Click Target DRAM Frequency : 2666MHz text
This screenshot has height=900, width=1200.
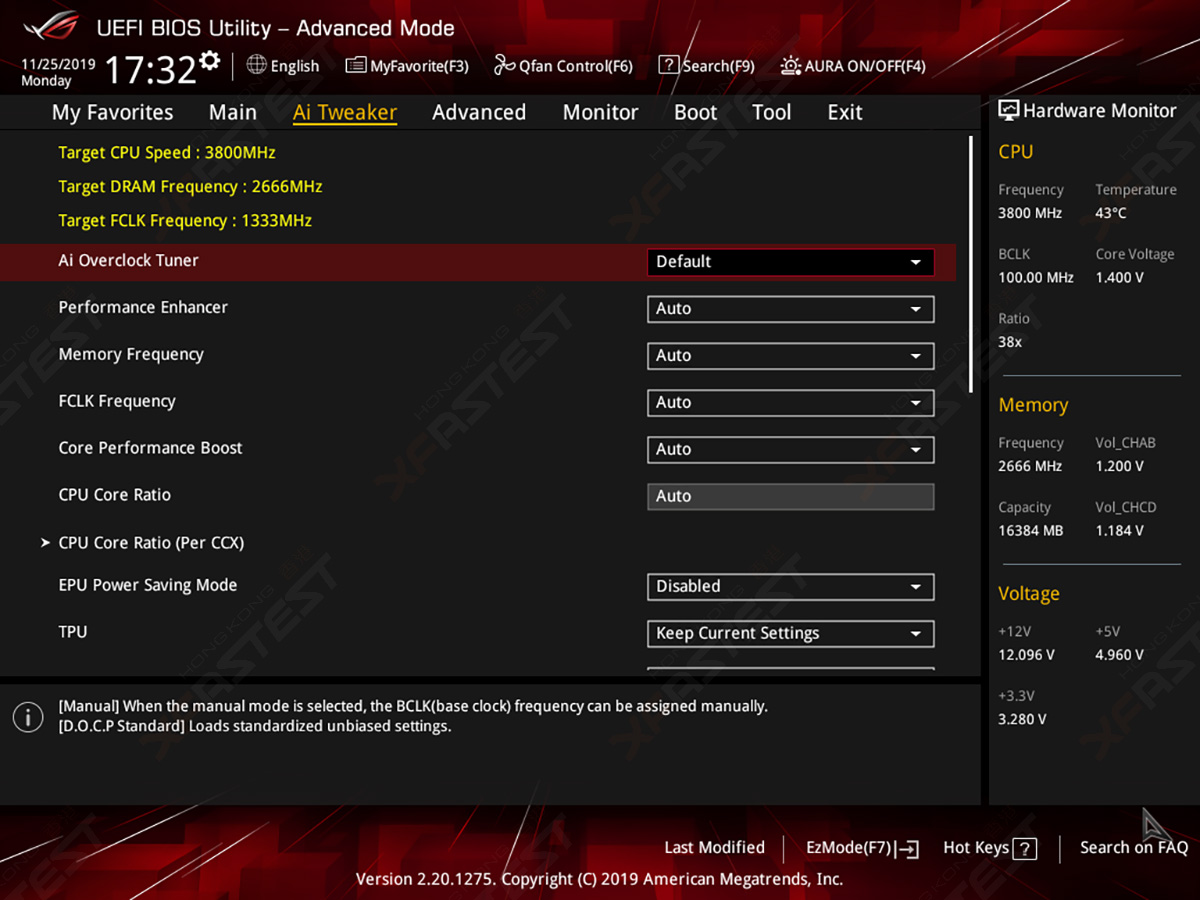click(190, 187)
